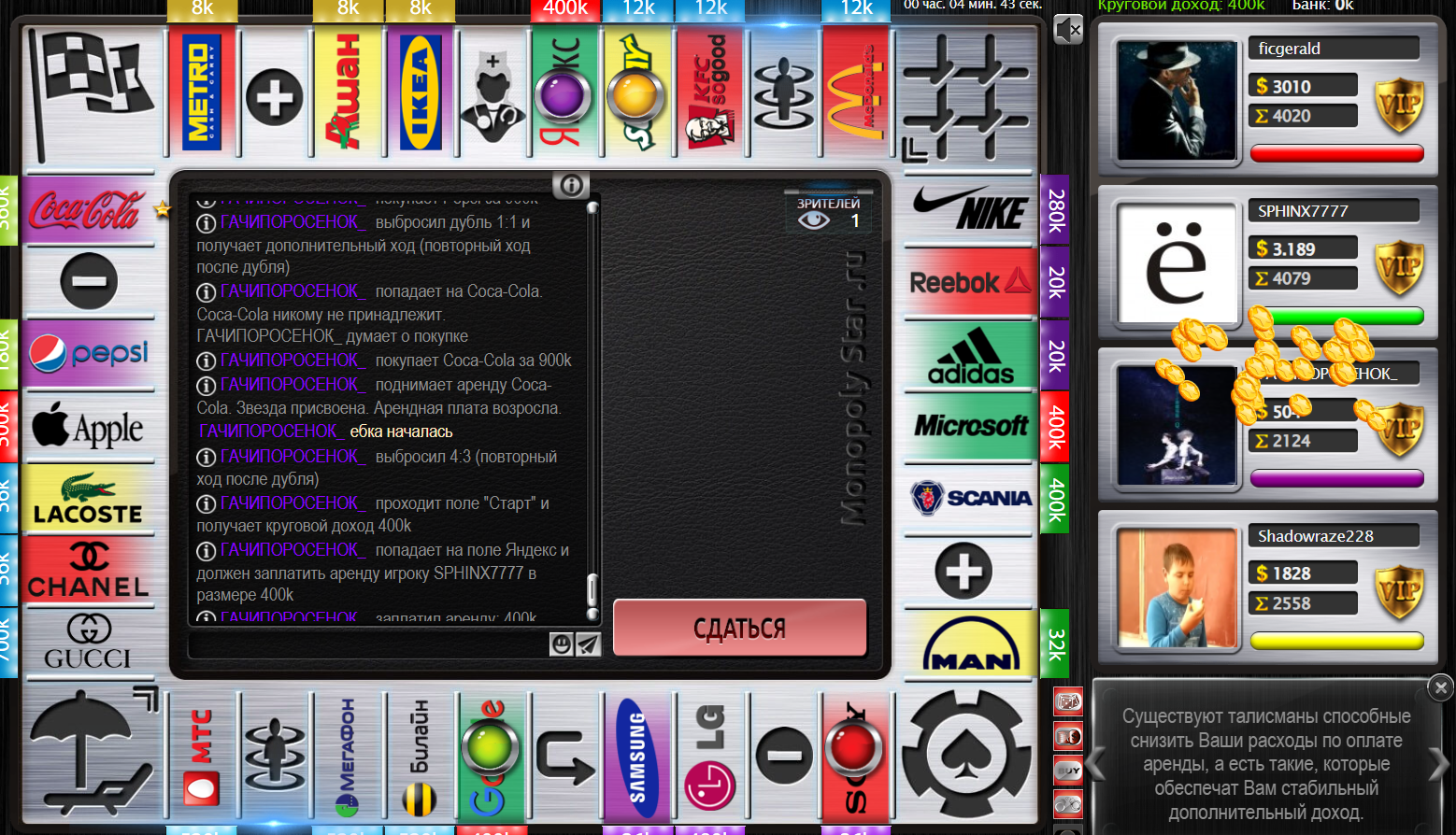Select the Gucci company cell
The image size is (1456, 835).
[89, 642]
